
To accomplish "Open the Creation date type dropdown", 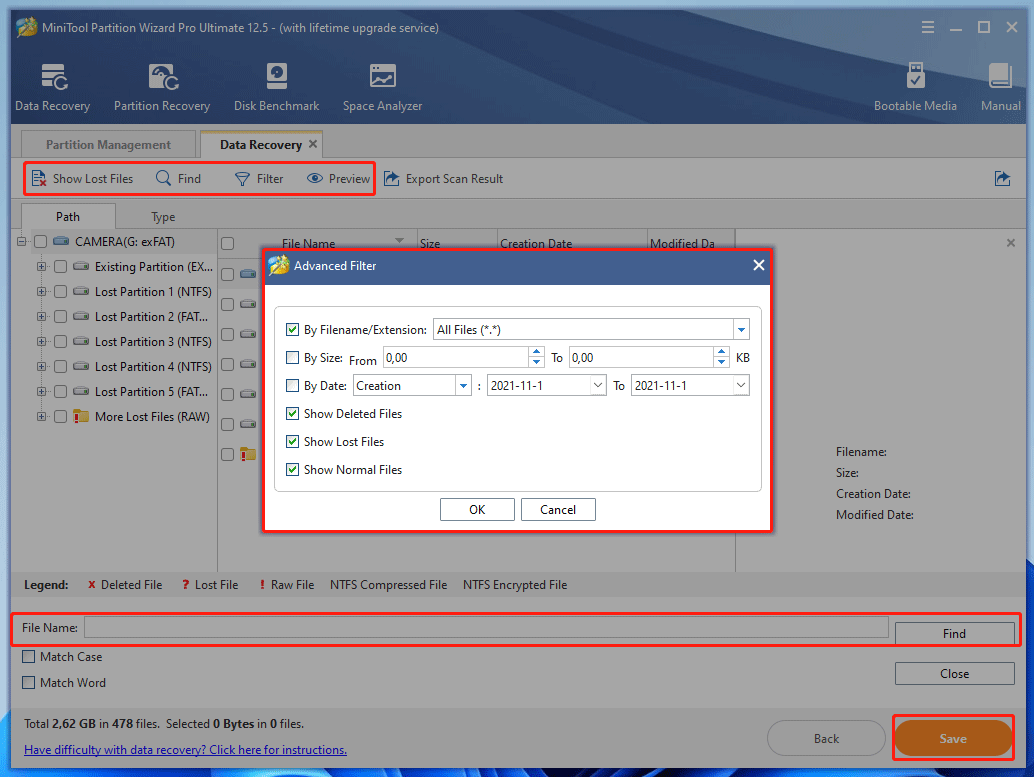I will tap(463, 385).
